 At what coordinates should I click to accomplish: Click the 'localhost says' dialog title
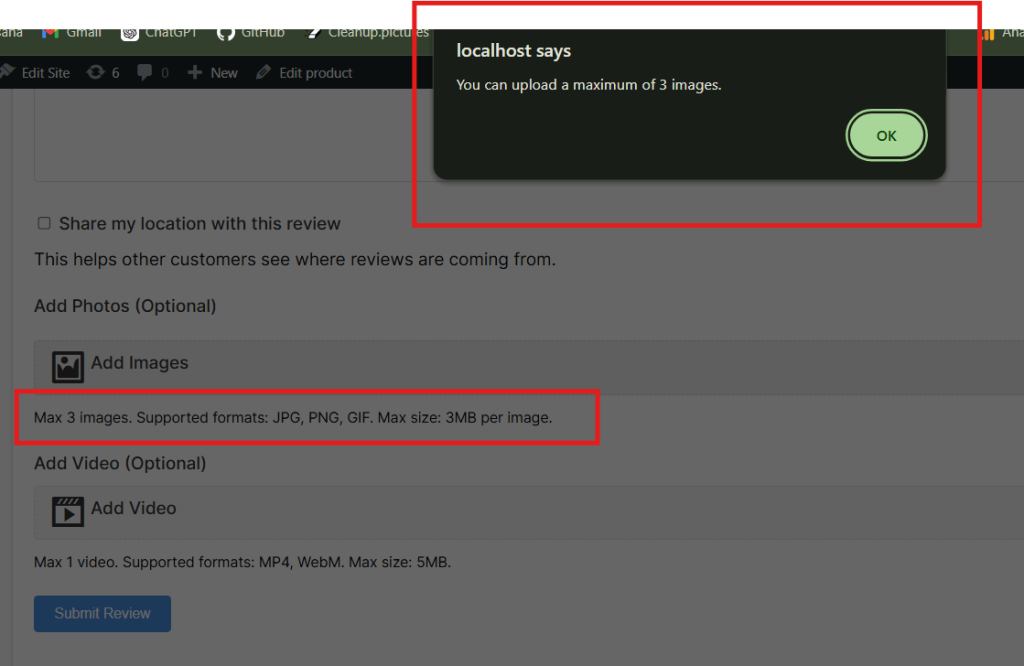513,51
